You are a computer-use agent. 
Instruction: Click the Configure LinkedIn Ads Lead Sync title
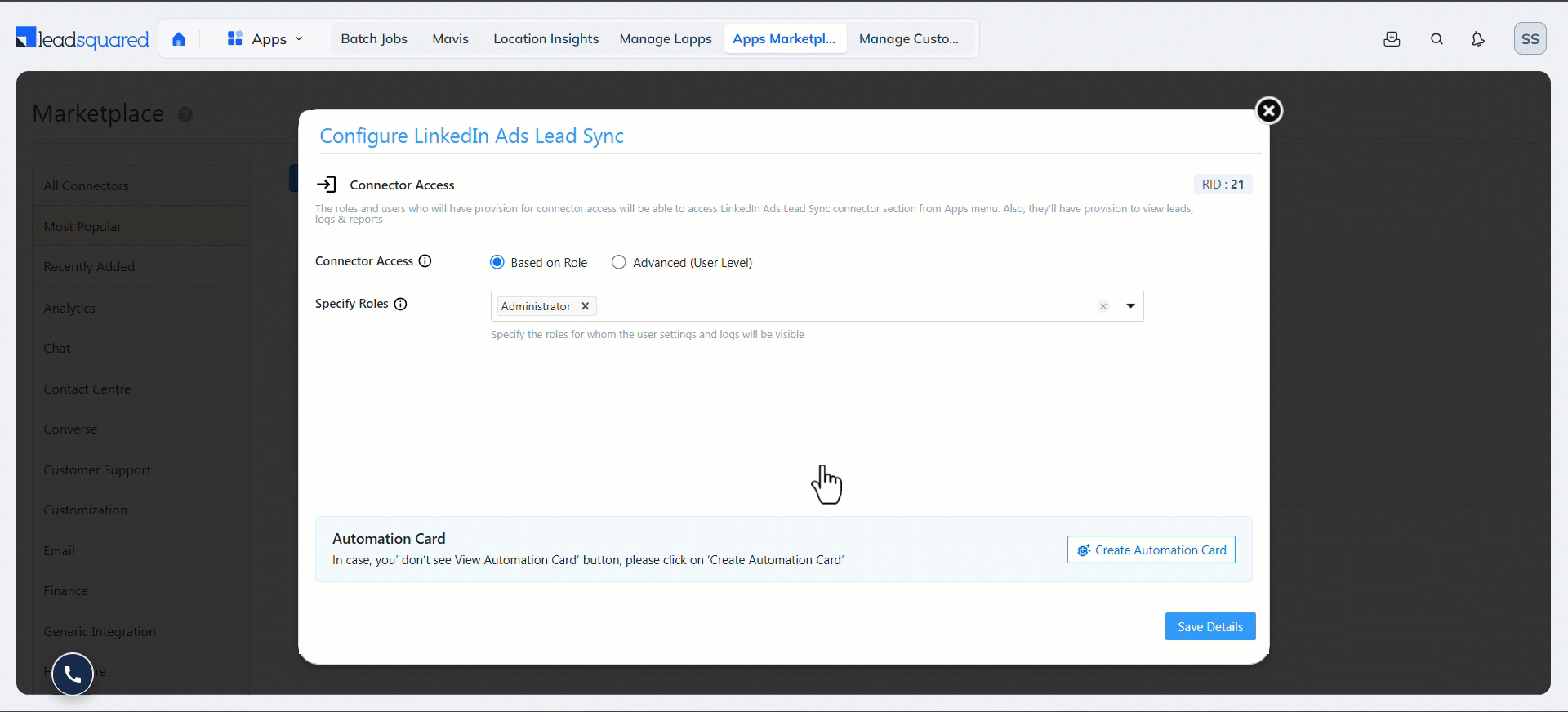[x=471, y=136]
